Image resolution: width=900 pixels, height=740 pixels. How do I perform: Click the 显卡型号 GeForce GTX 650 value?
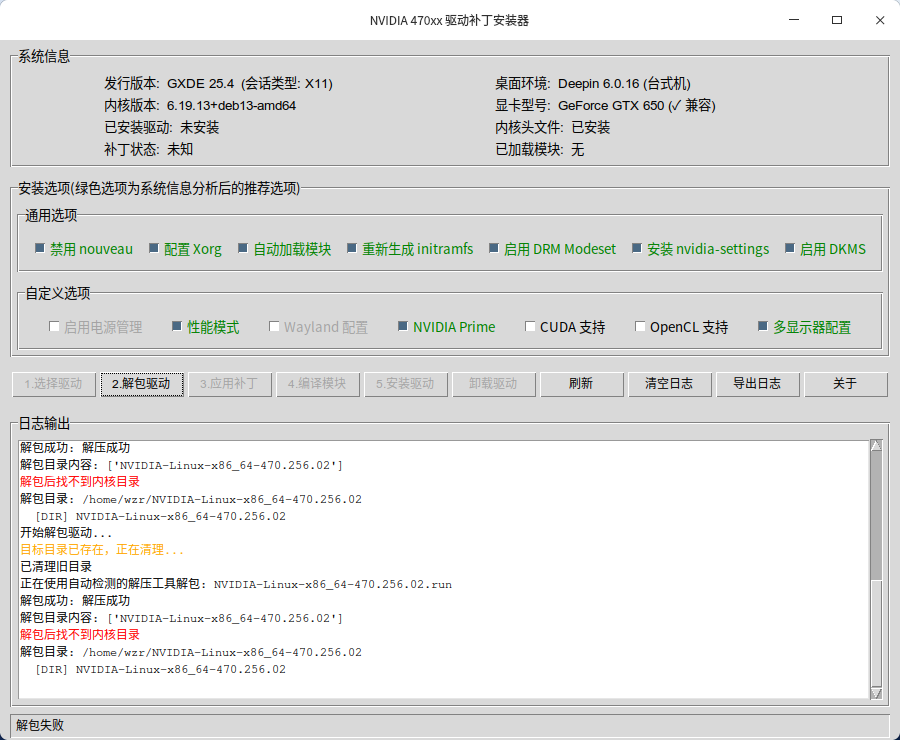pyautogui.click(x=637, y=106)
